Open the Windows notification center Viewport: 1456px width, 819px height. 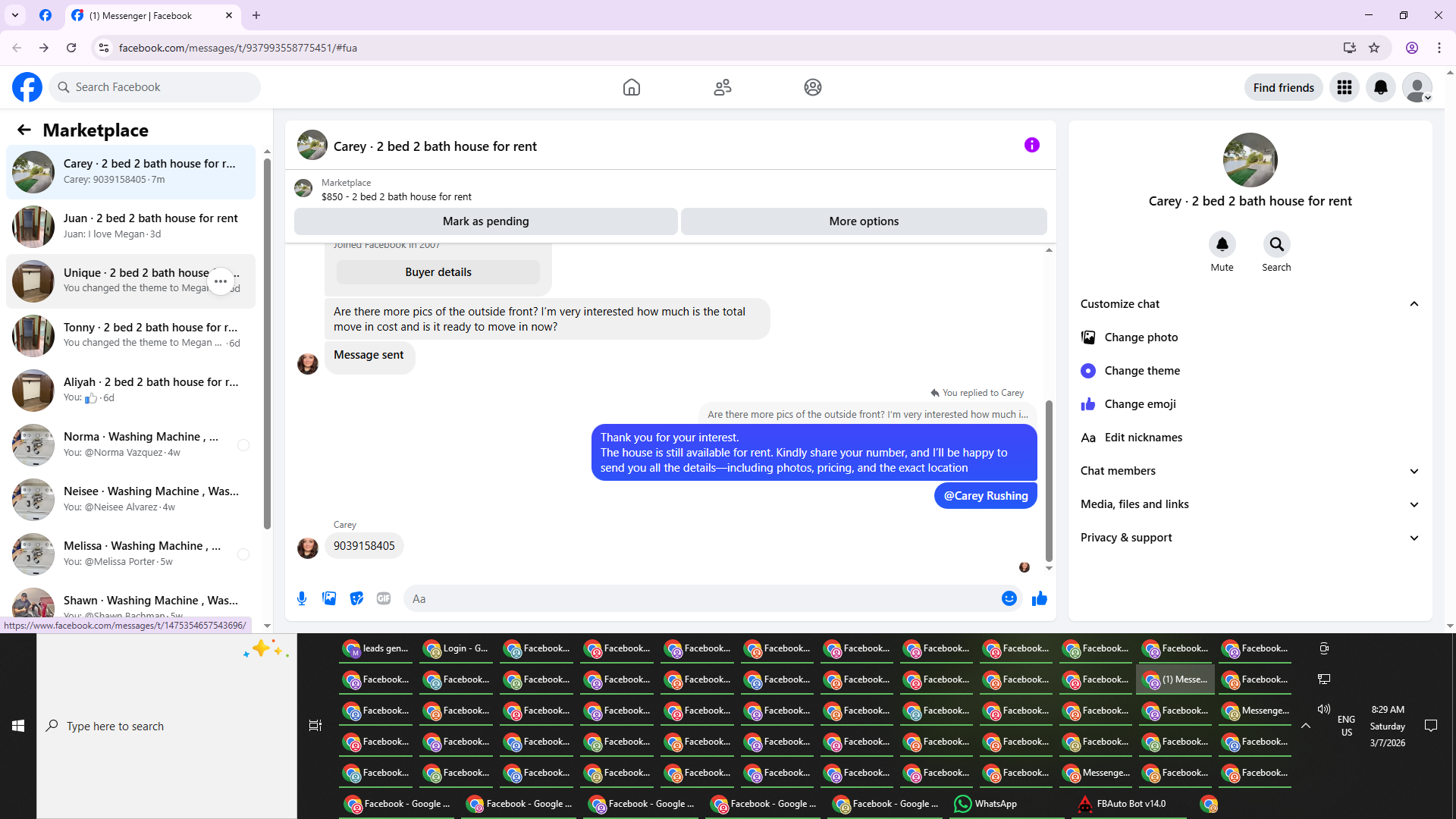1431,726
